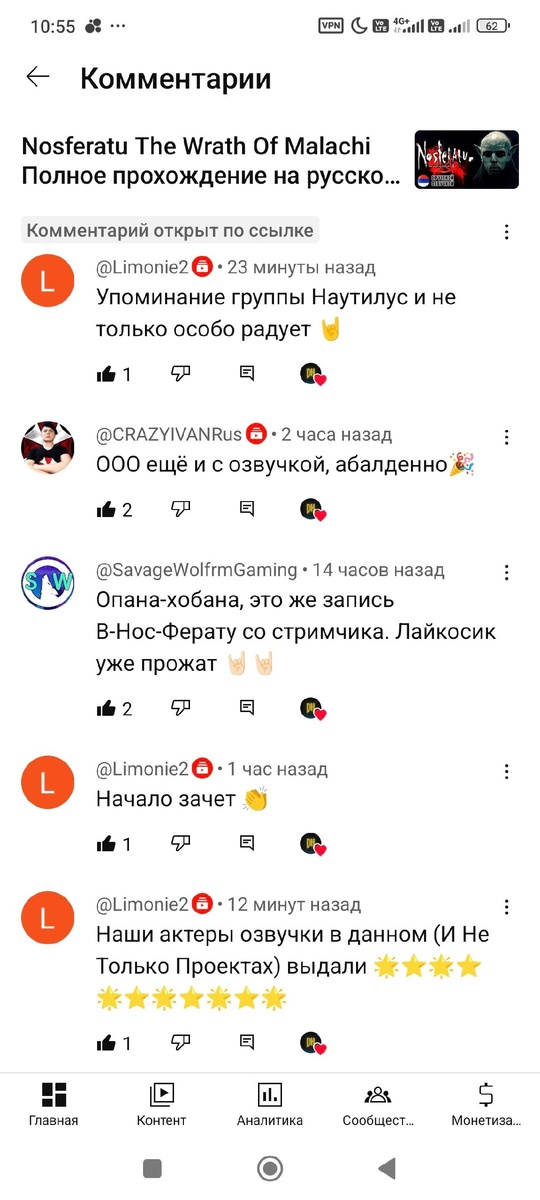Tap the Android home circle button
The width and height of the screenshot is (540, 1200).
tap(270, 1168)
